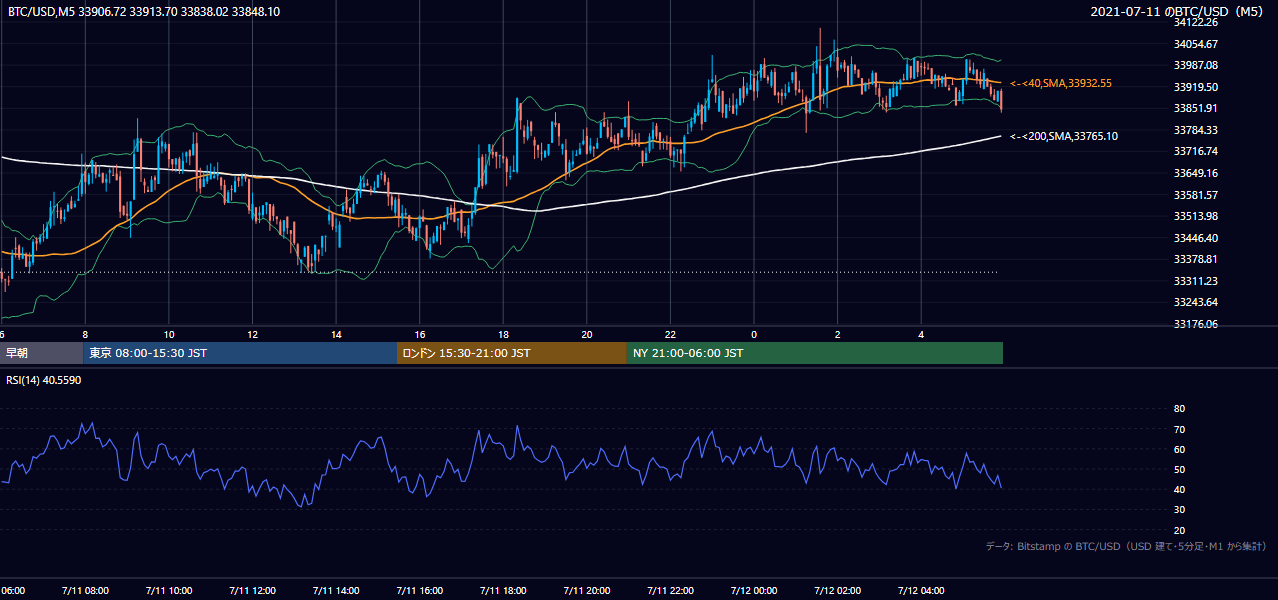Click the 7/12 02:00 time label
Image resolution: width=1278 pixels, height=600 pixels.
tap(837, 590)
